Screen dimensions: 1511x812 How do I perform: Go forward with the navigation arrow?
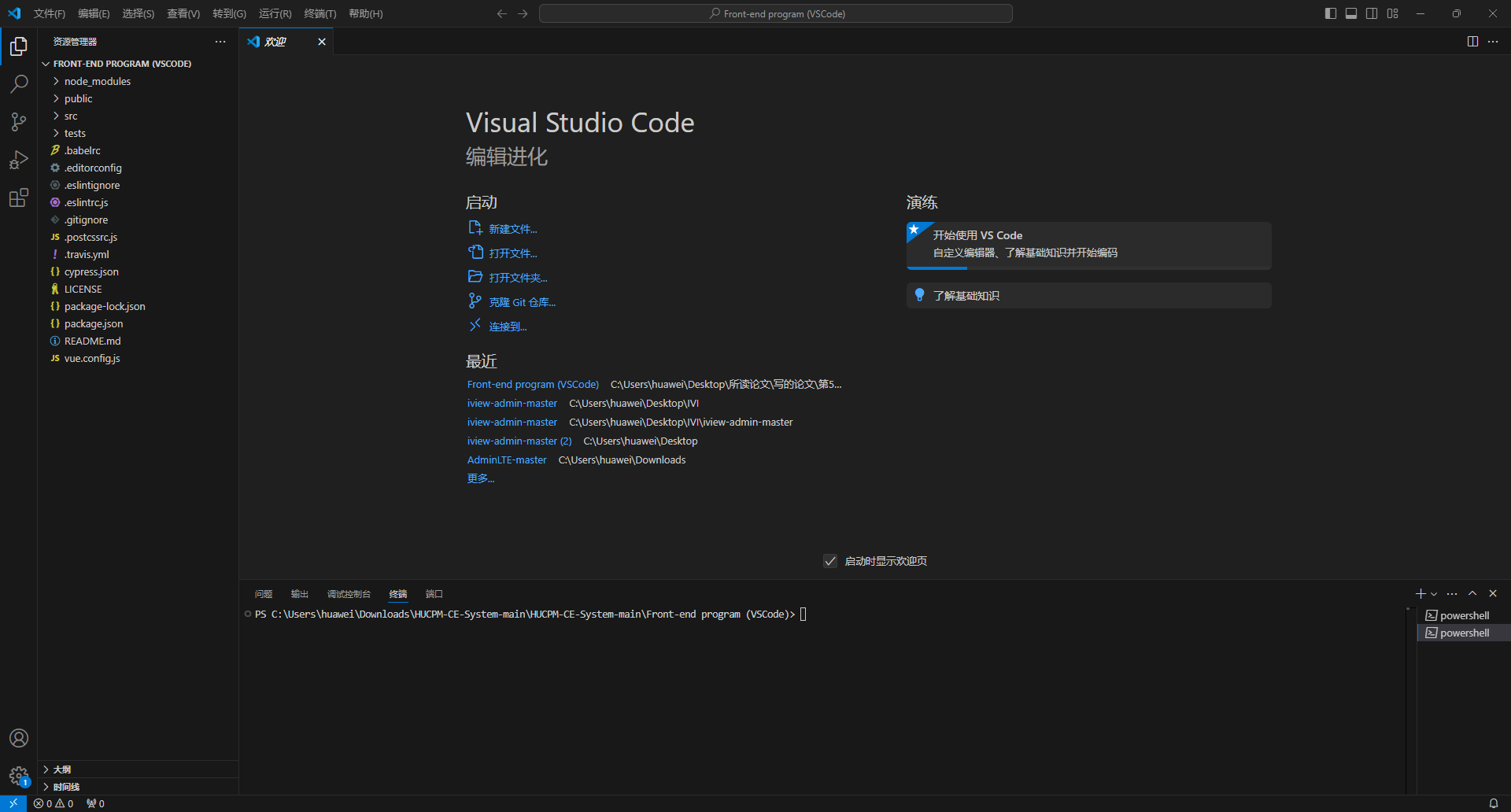pos(523,13)
